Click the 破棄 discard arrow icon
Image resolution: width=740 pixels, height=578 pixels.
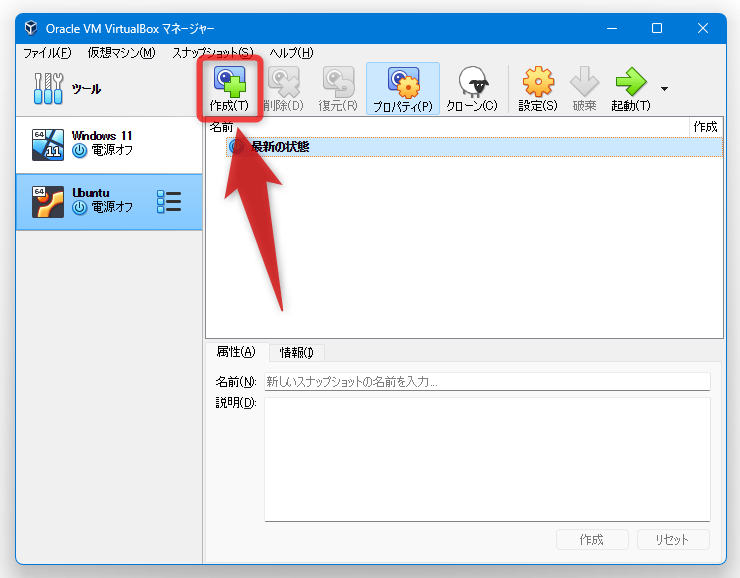pos(584,82)
